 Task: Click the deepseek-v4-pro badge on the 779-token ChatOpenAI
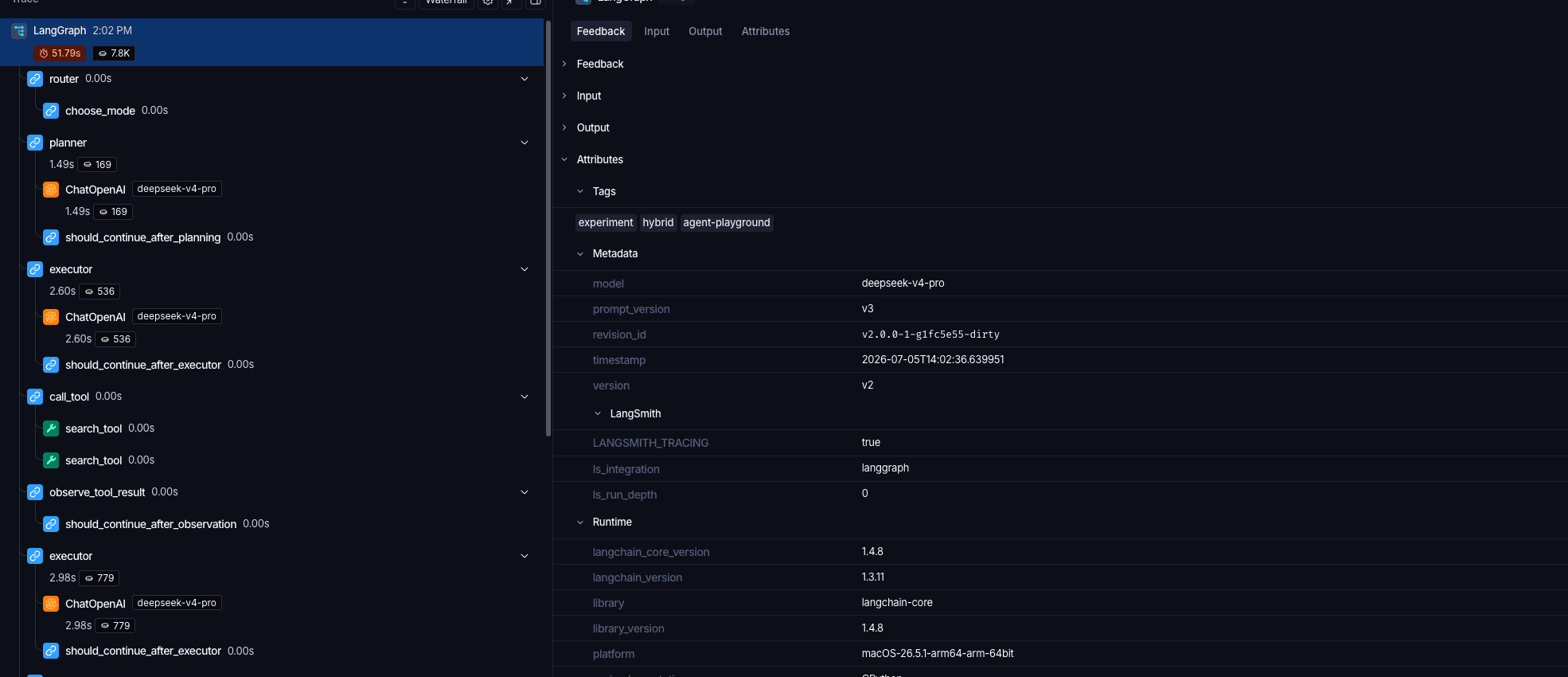click(177, 603)
